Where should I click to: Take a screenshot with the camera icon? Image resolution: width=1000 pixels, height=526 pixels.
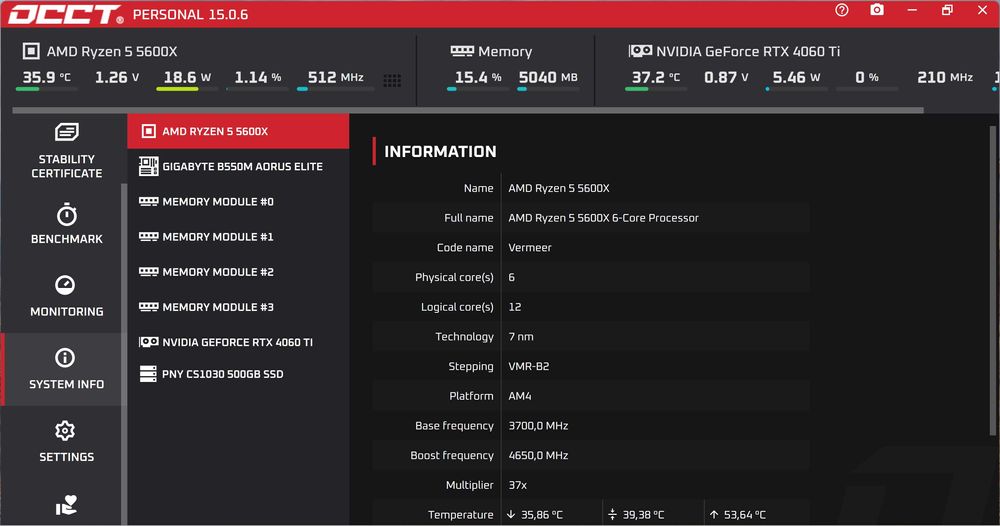tap(877, 10)
